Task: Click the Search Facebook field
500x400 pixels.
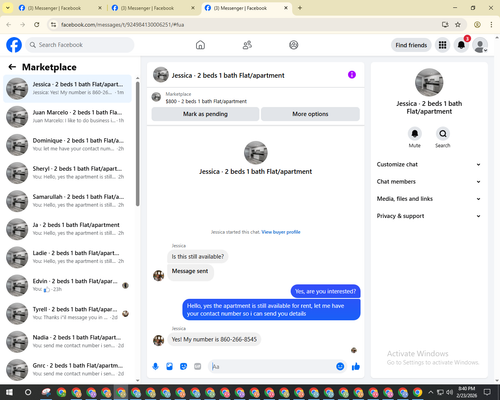Action: point(80,45)
